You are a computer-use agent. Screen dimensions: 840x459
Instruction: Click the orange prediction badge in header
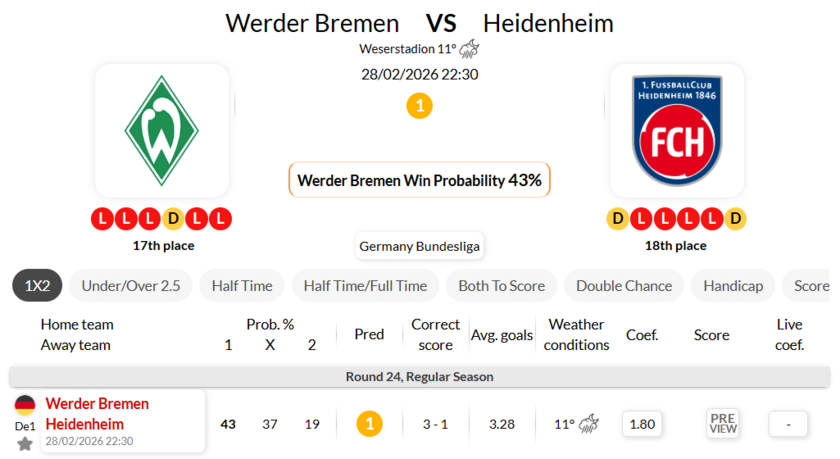click(419, 105)
